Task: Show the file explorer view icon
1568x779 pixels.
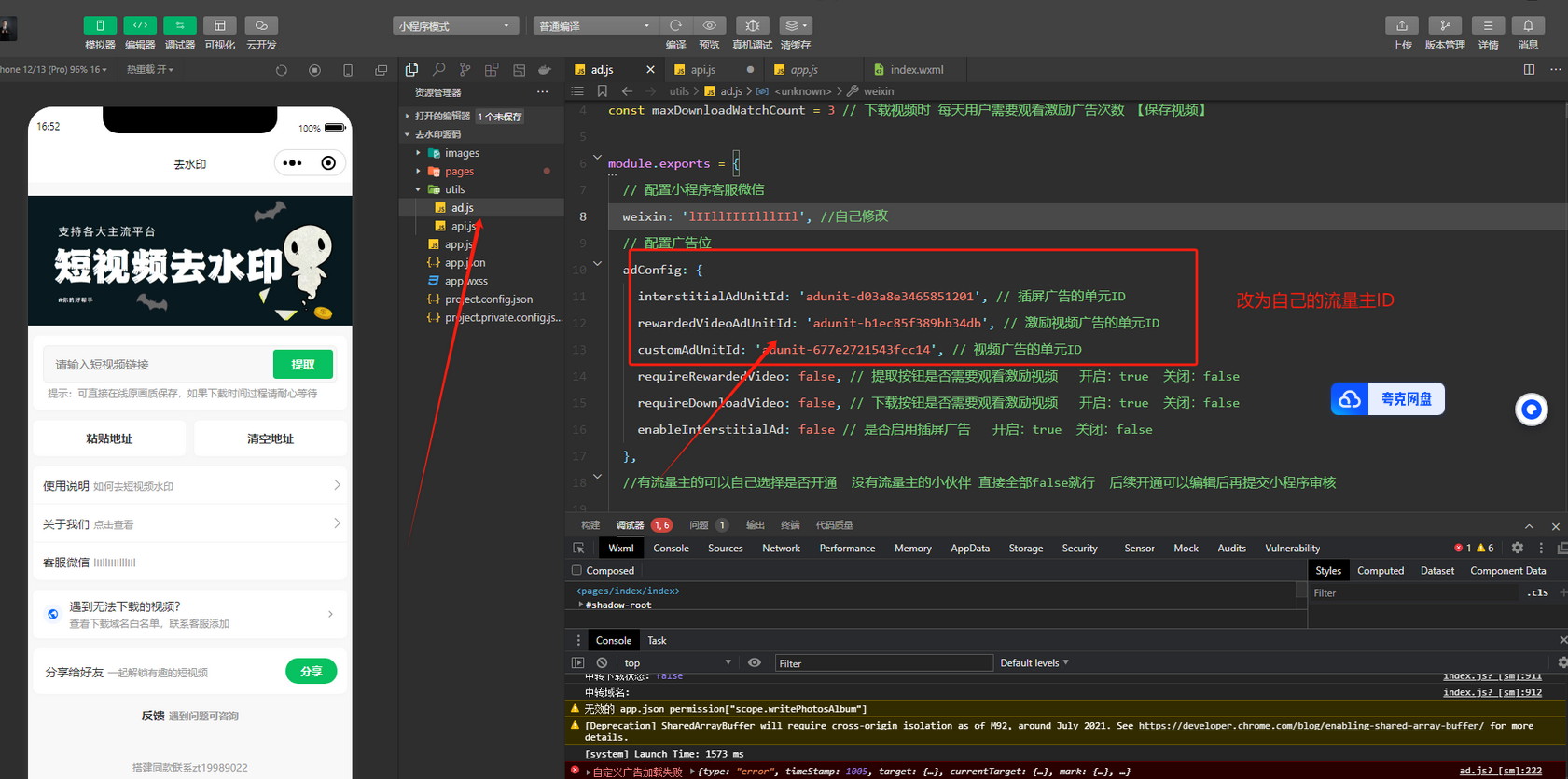Action: pos(412,70)
